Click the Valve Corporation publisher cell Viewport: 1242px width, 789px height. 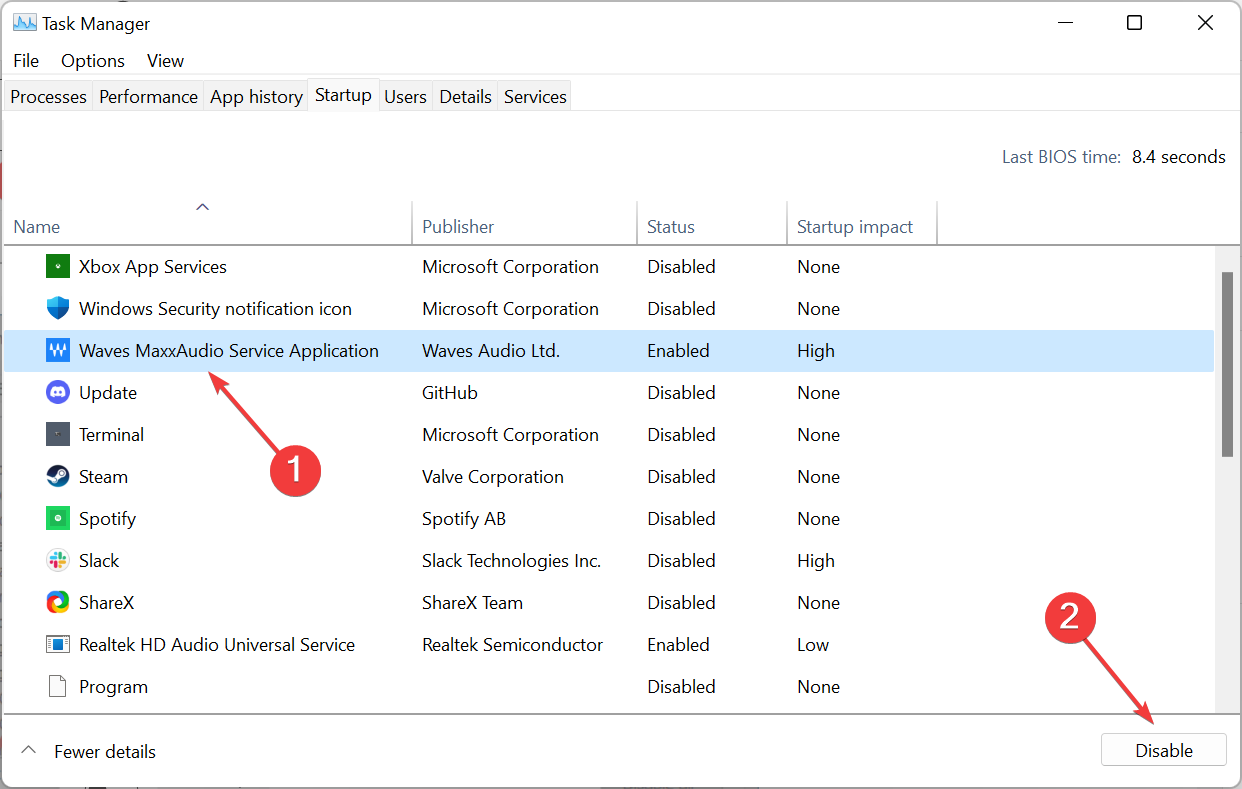point(493,477)
